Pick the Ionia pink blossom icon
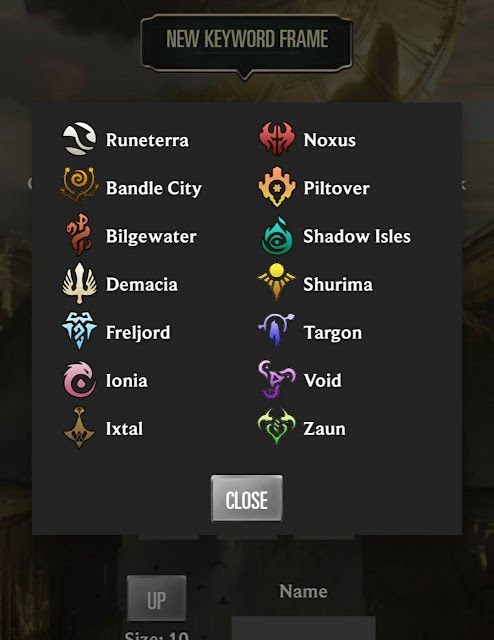The width and height of the screenshot is (494, 640). click(x=80, y=379)
